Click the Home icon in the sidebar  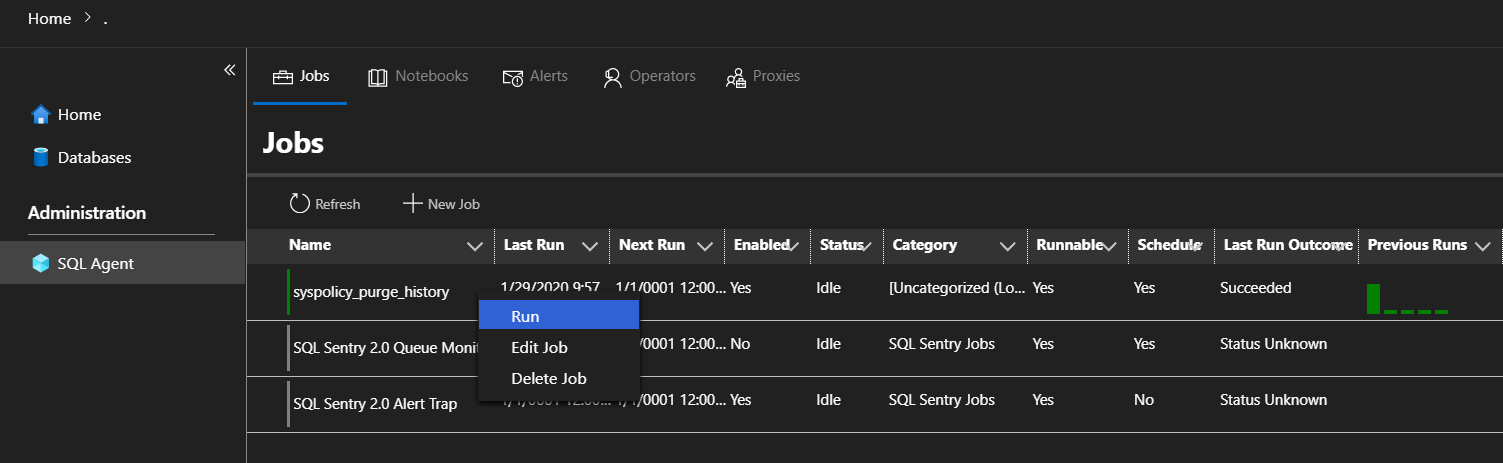click(x=41, y=115)
